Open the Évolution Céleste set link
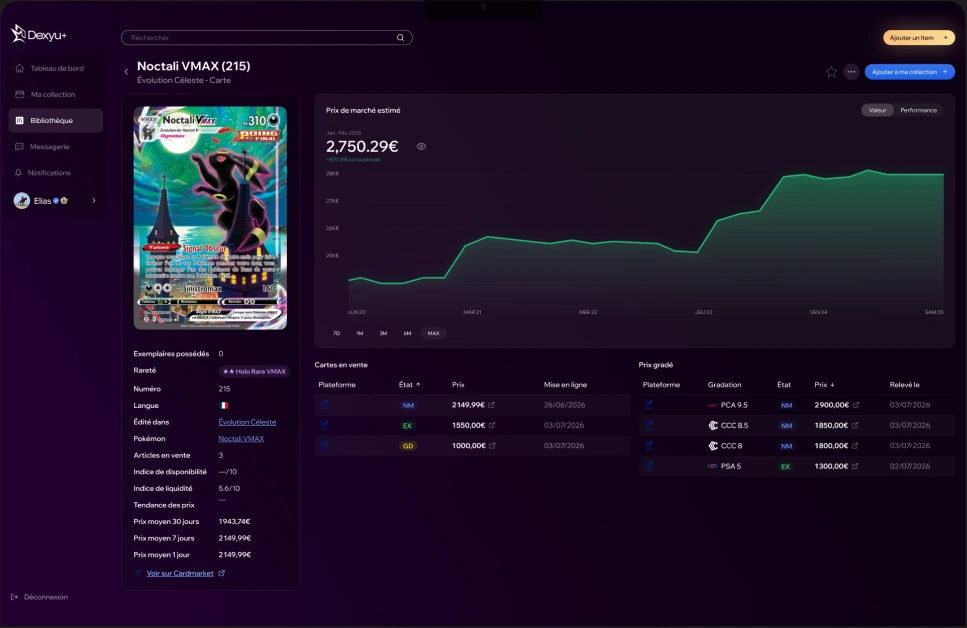 click(247, 423)
